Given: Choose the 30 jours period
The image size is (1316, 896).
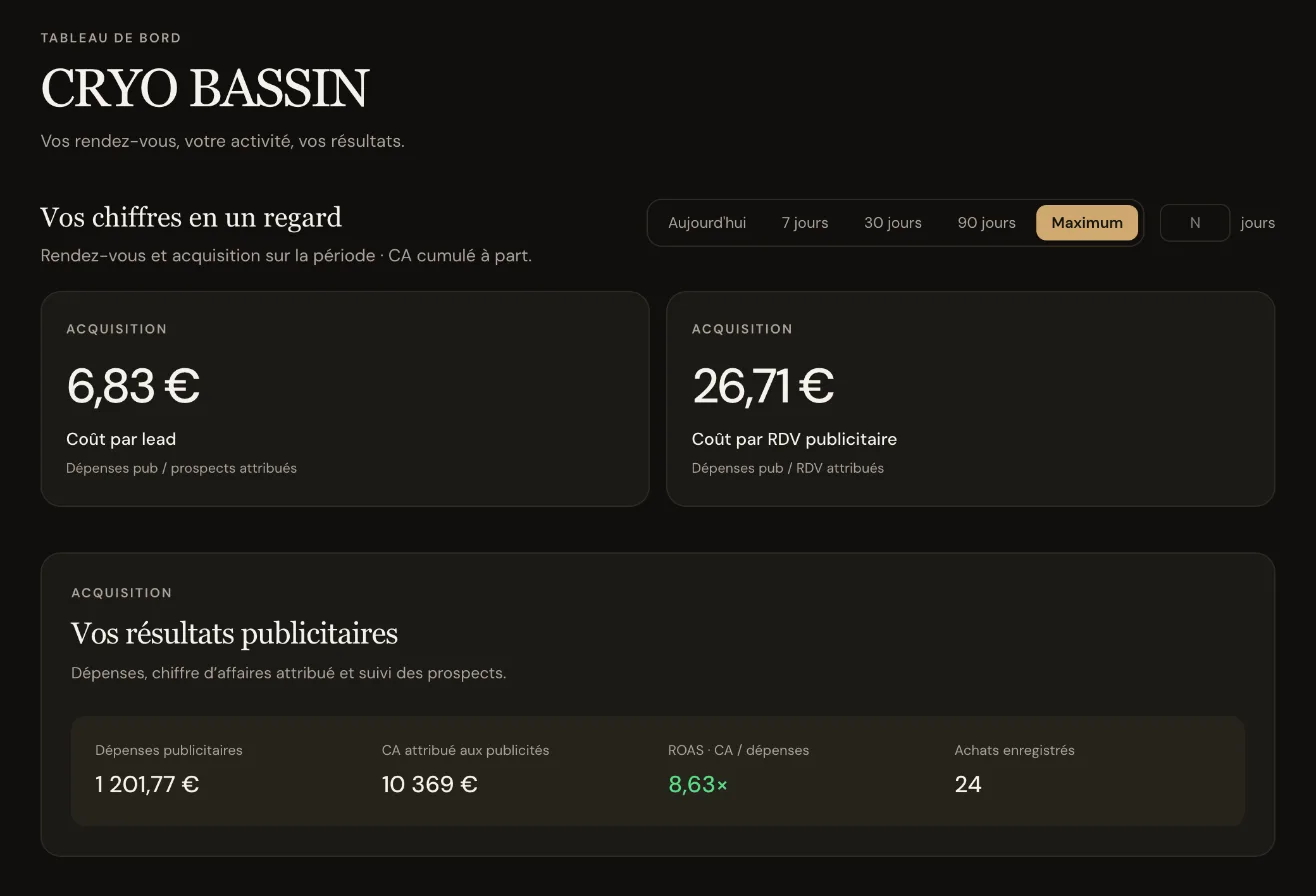Looking at the screenshot, I should point(893,223).
